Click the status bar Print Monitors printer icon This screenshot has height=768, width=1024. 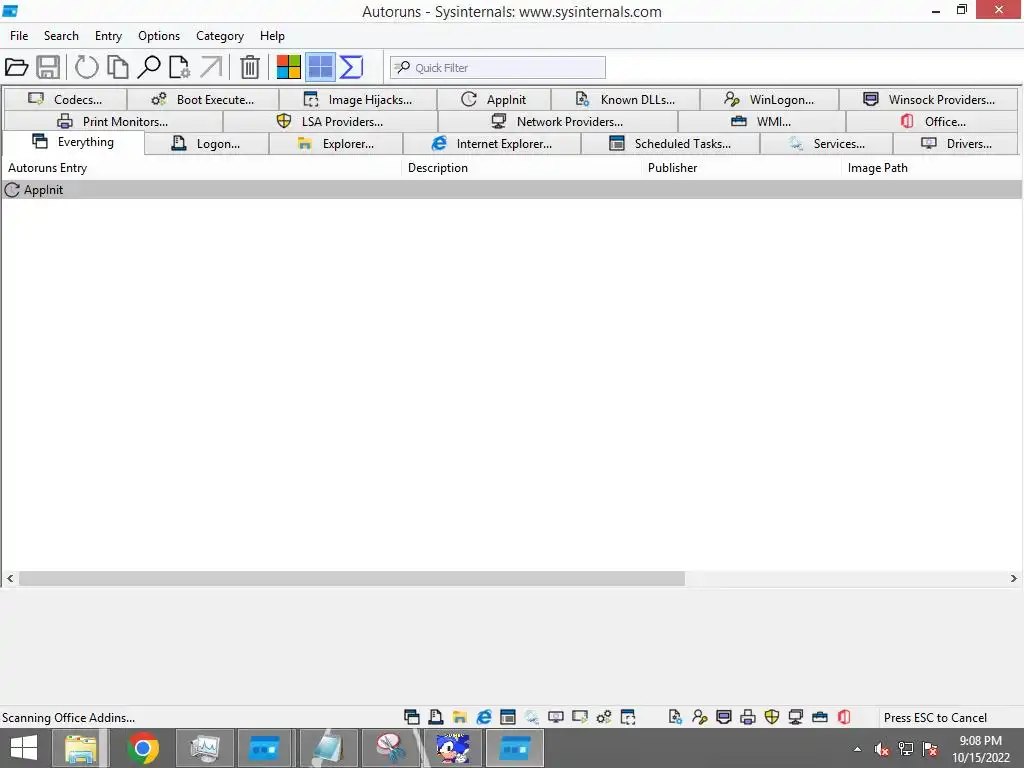coord(748,717)
